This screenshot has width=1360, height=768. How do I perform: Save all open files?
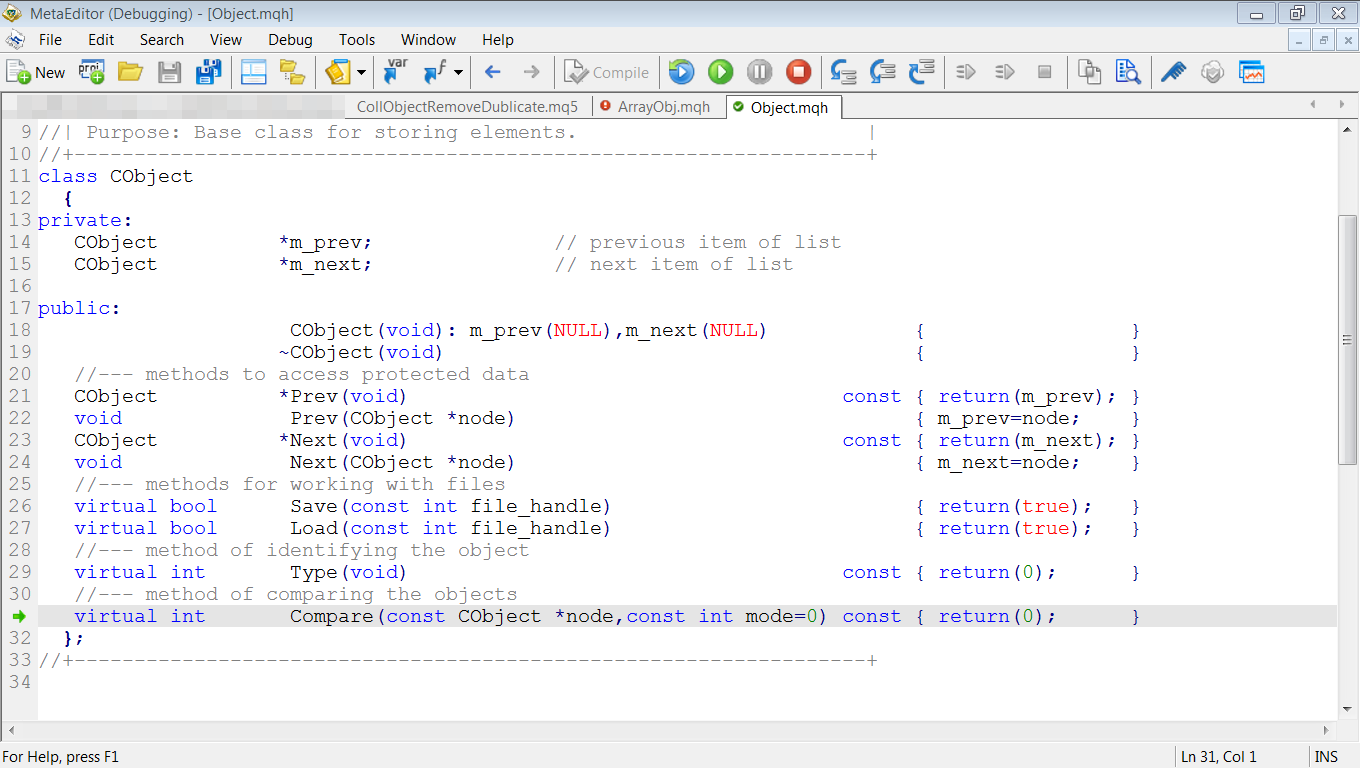(208, 72)
